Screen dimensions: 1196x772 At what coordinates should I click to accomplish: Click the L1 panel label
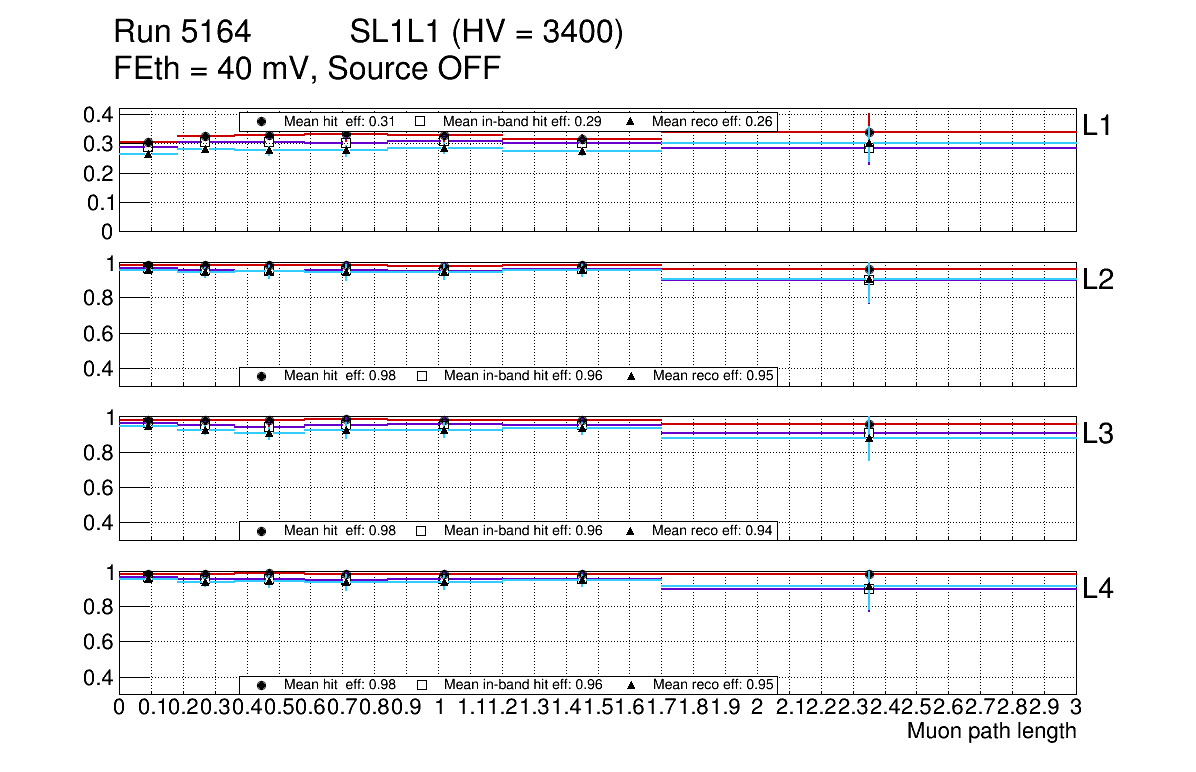[1097, 124]
